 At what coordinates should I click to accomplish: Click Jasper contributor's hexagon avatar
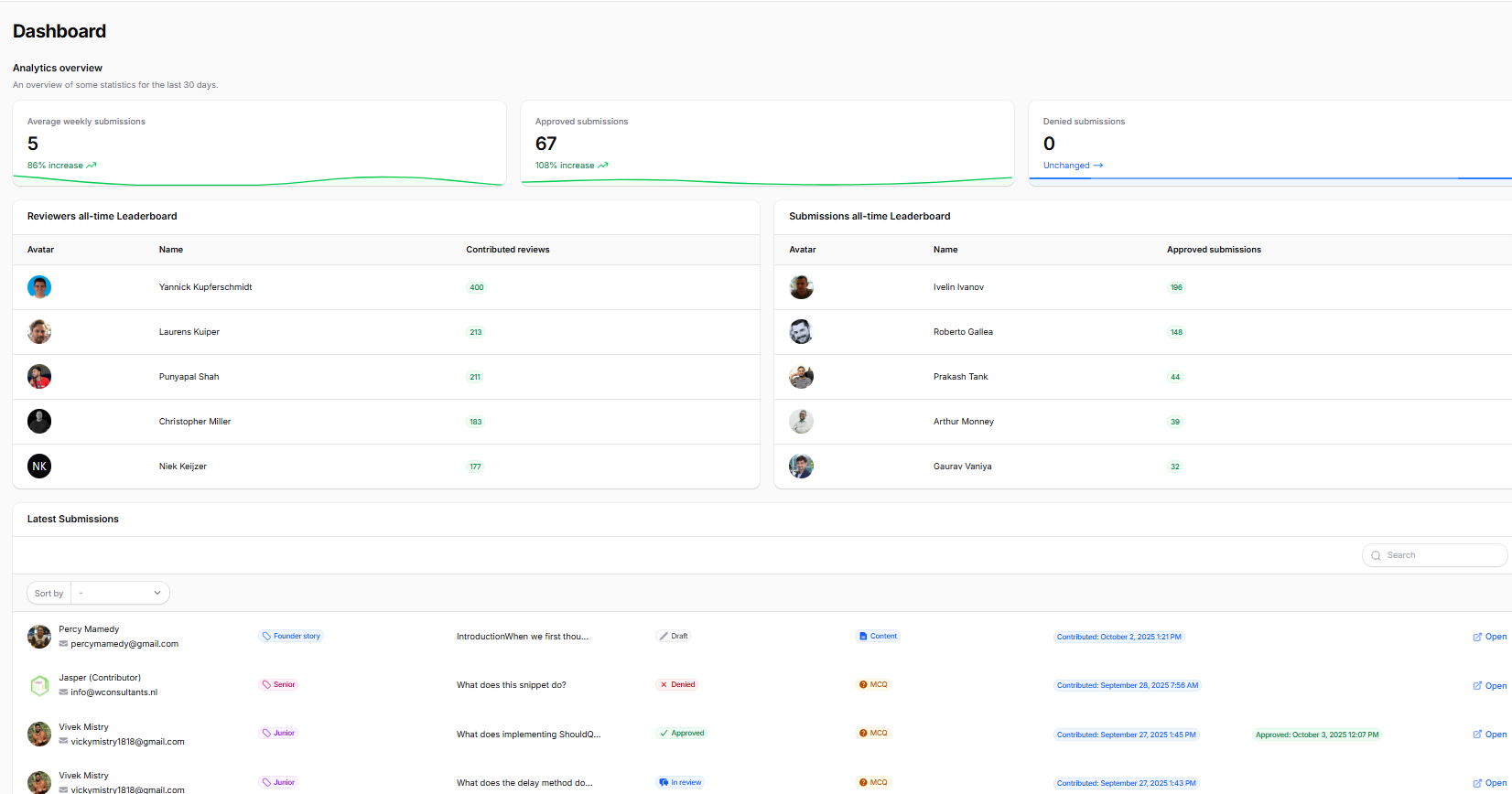point(39,685)
